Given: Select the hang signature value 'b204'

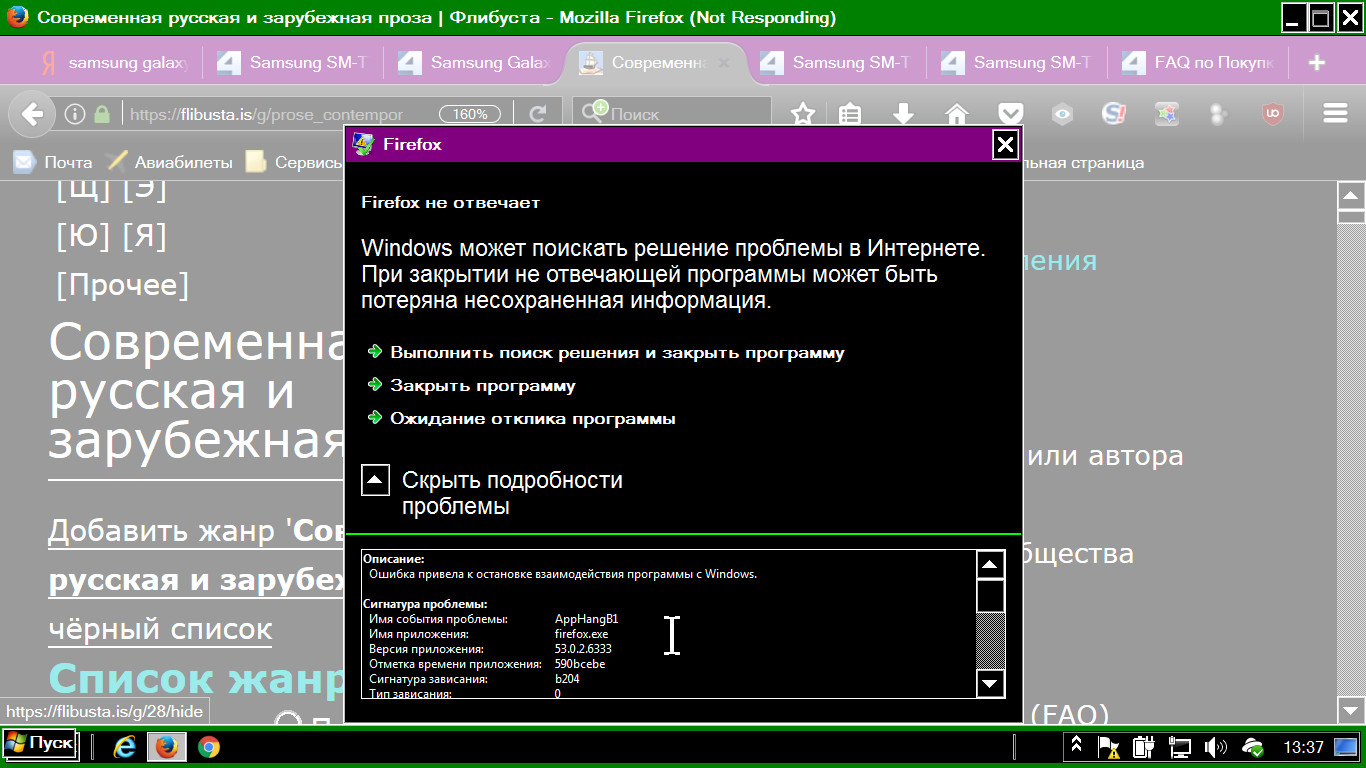Looking at the screenshot, I should (x=567, y=679).
